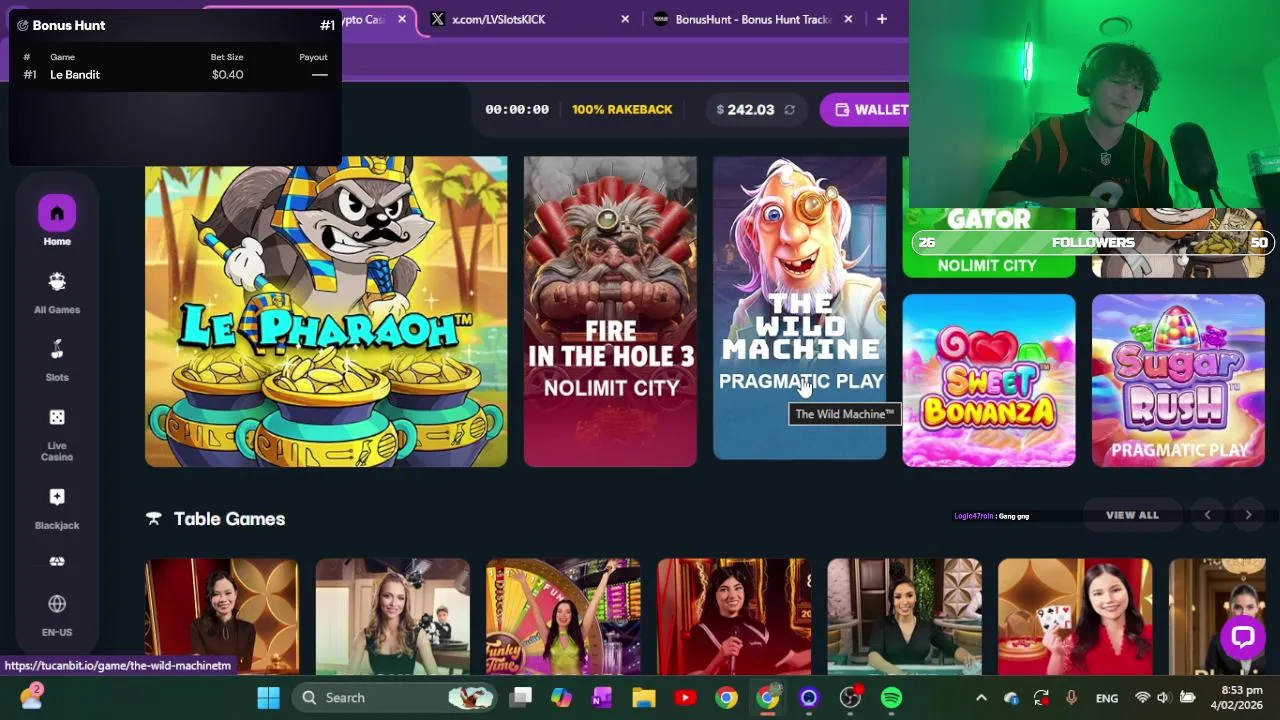
Task: Click the $0.40 bet size value
Action: [227, 75]
